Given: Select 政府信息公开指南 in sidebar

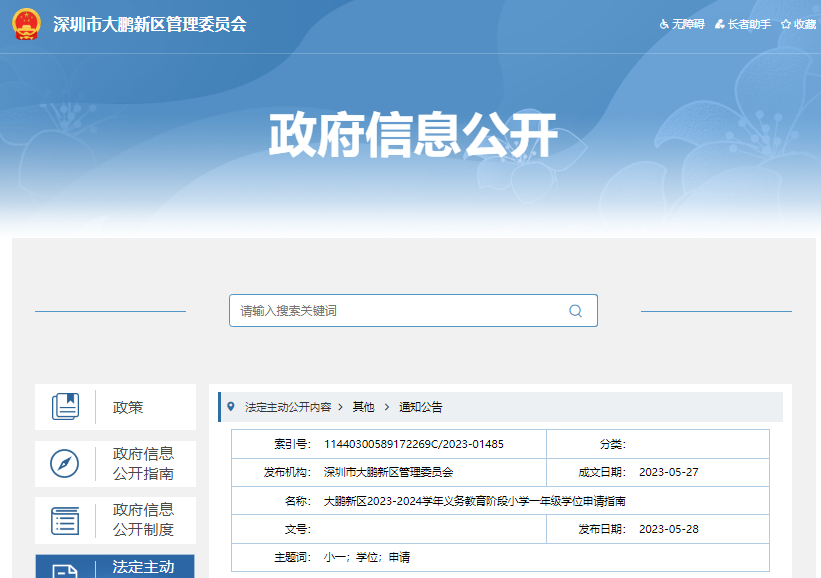Looking at the screenshot, I should pos(143,464).
